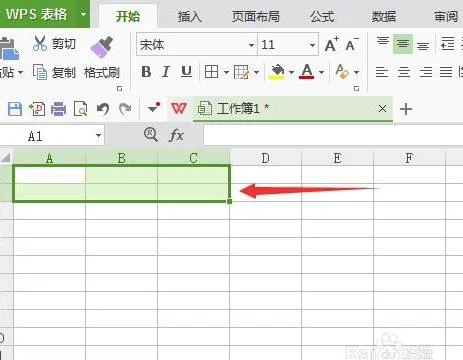Click the clear formatting eraser icon
Screen dimensions: 463x360
342,72
